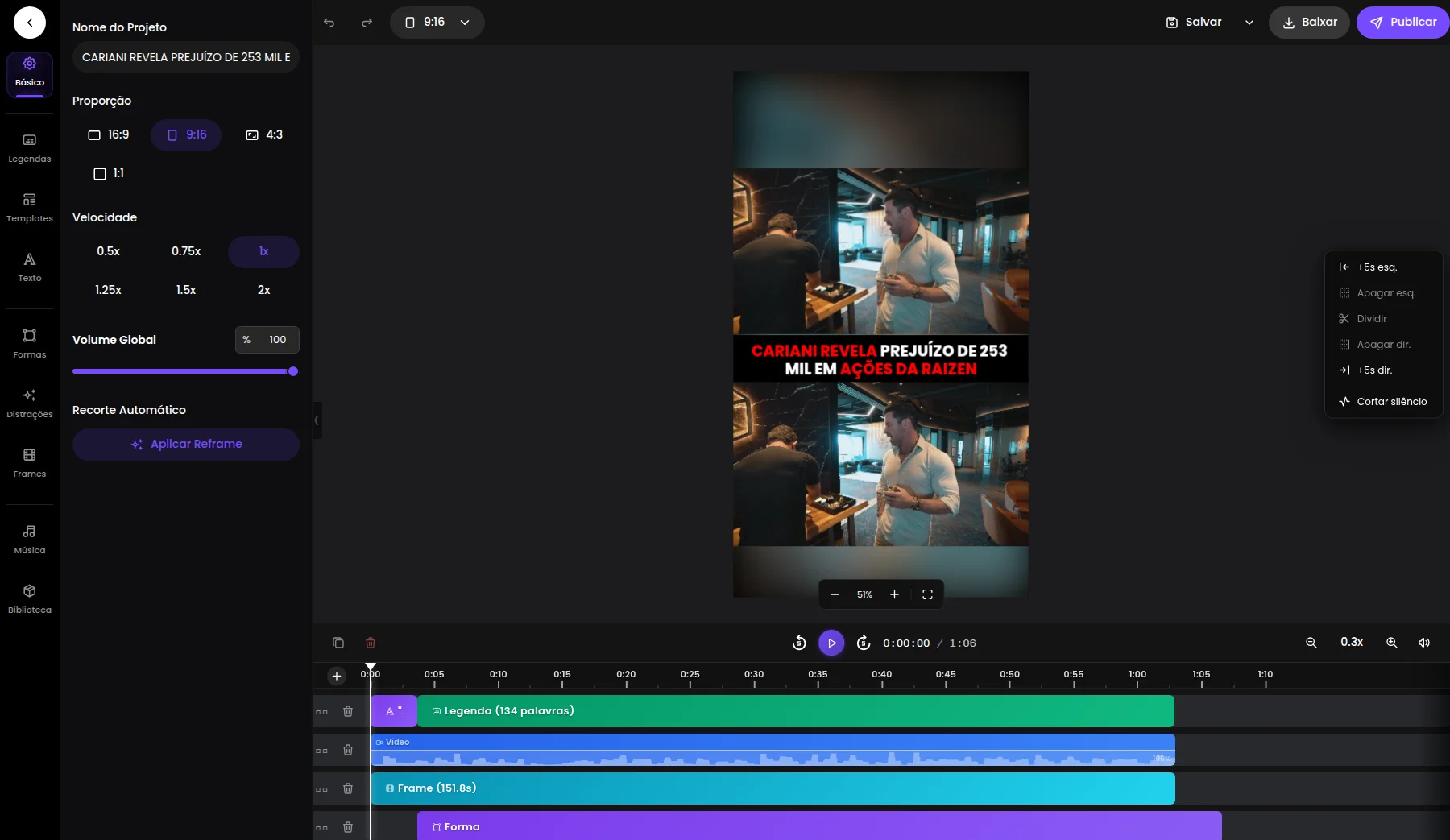Open the Distrações panel

tap(29, 403)
